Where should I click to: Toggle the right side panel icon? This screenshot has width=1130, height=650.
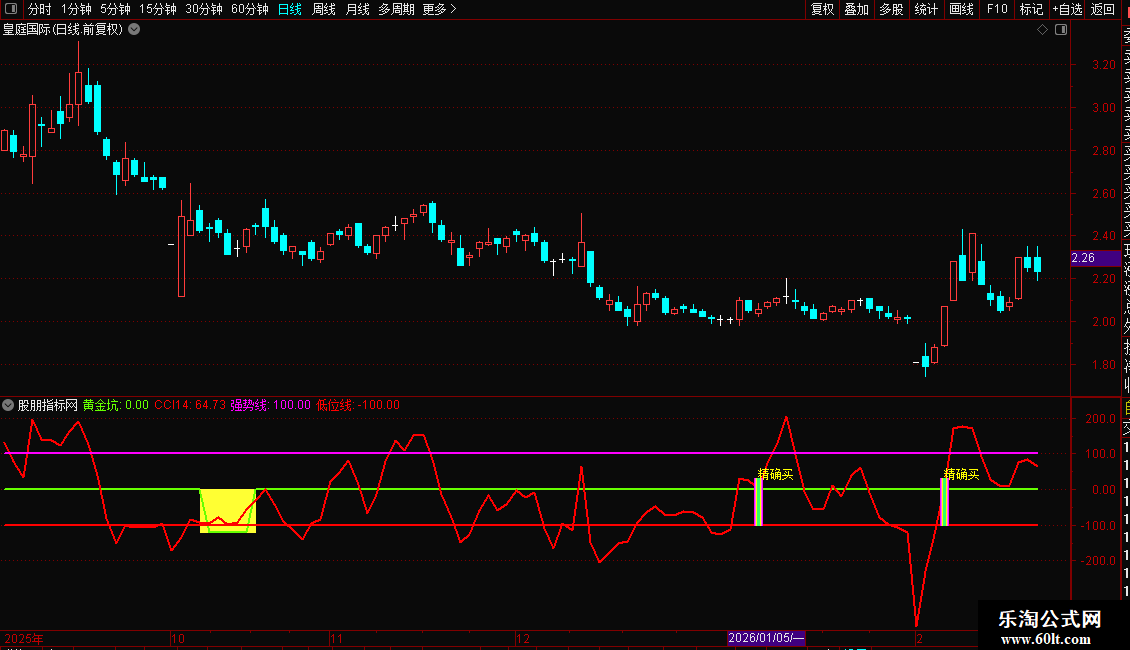click(x=1061, y=30)
